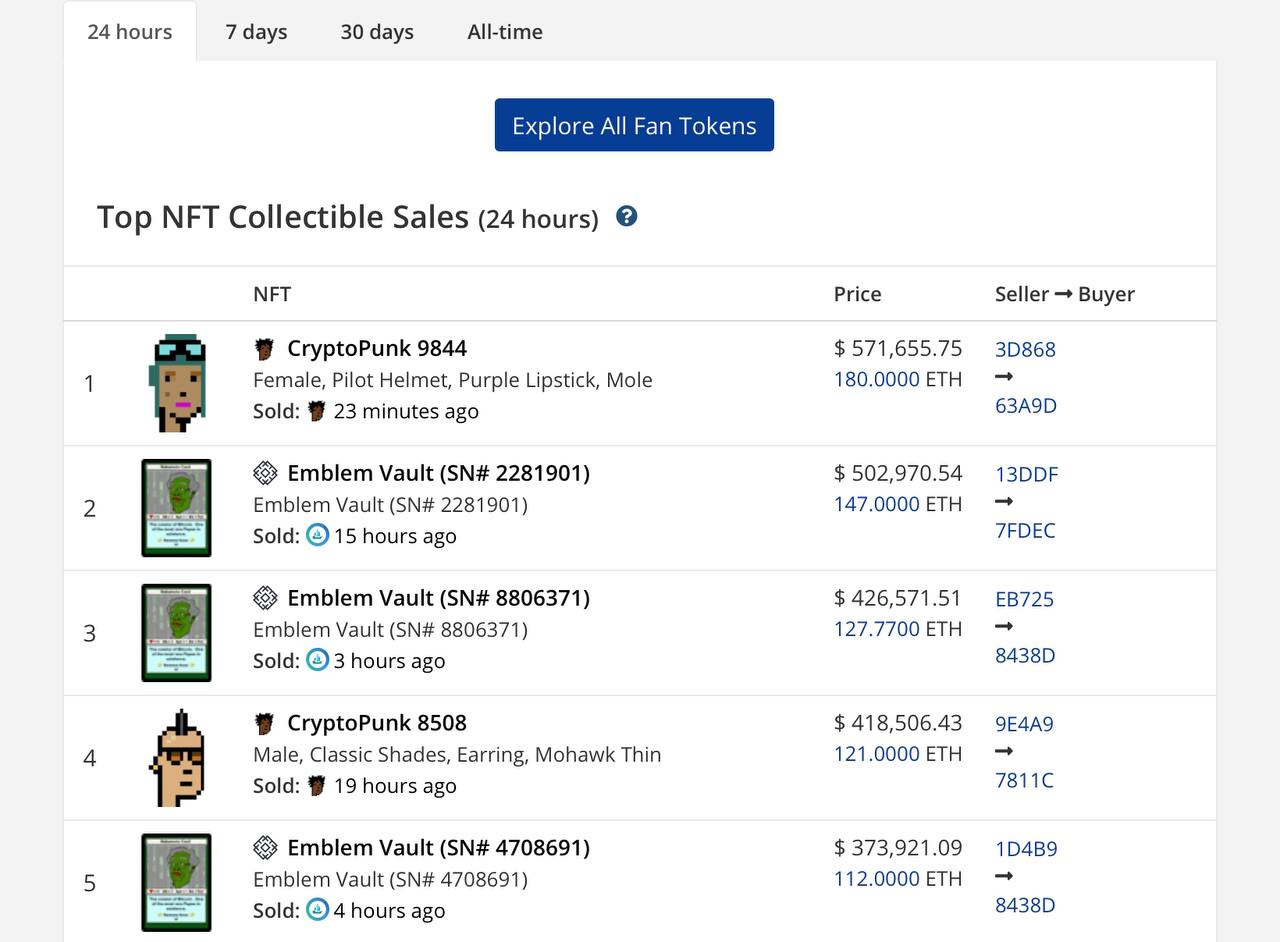Open seller address EB725
The image size is (1280, 942).
point(1024,599)
